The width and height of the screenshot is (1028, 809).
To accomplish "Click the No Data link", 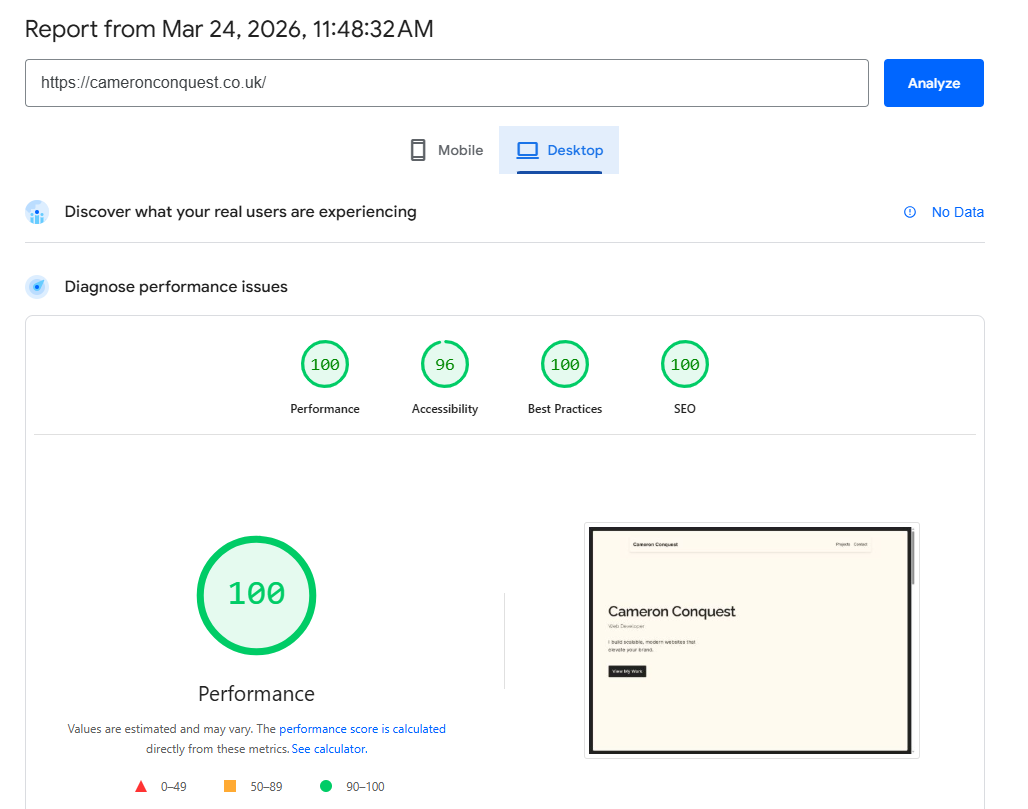I will (x=957, y=212).
